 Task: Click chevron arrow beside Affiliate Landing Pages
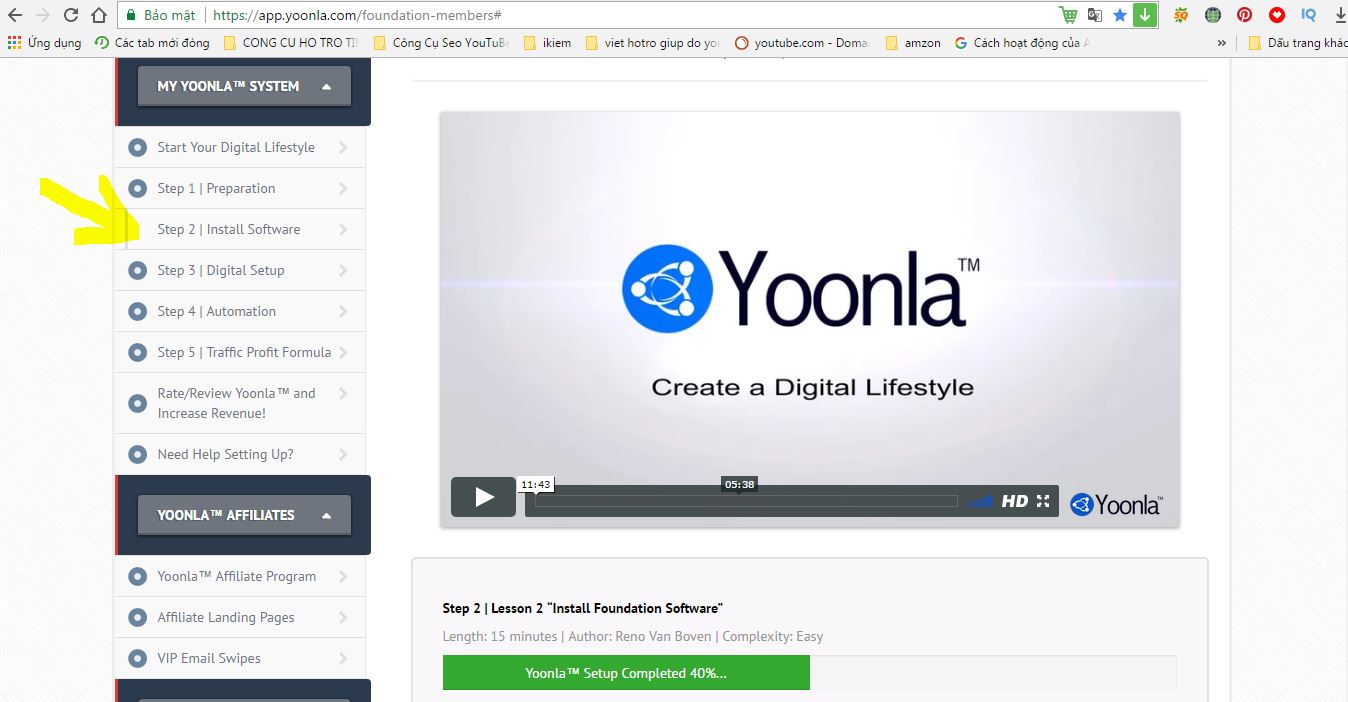343,617
